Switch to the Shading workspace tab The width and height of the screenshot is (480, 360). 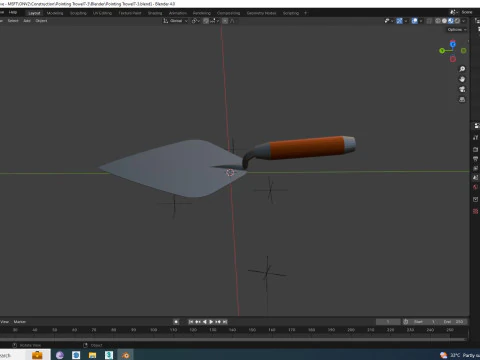pyautogui.click(x=155, y=13)
